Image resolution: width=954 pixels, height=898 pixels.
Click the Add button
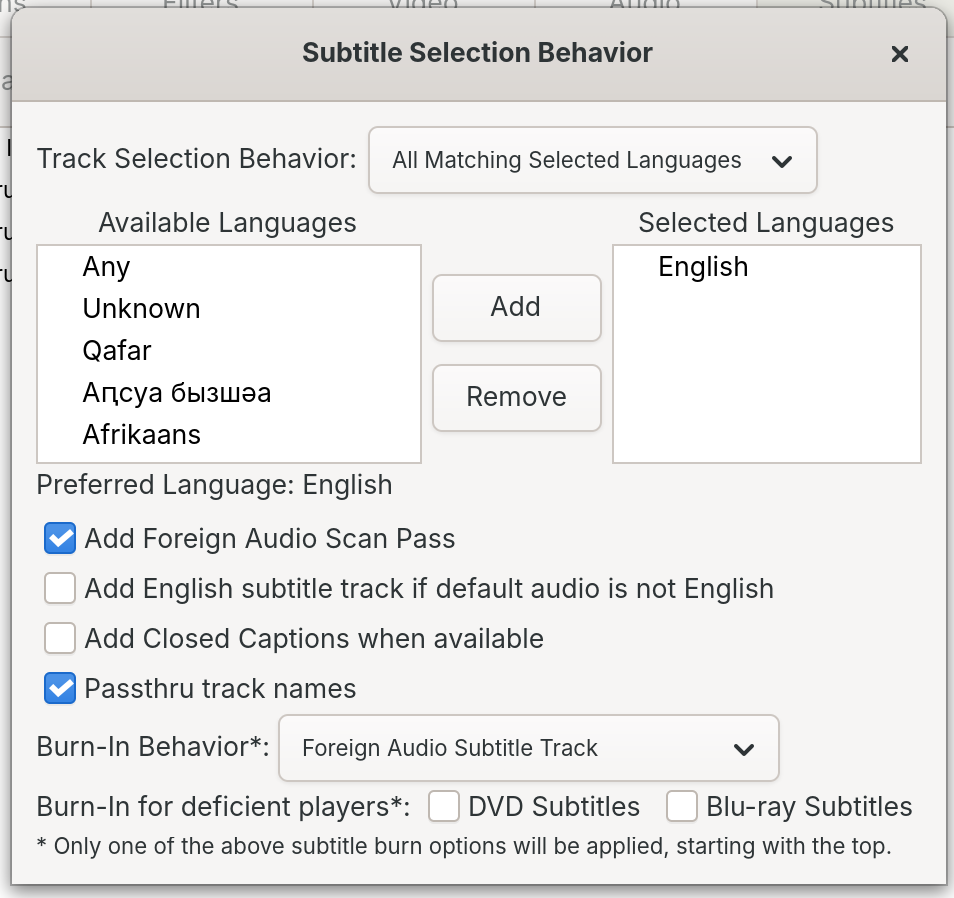tap(516, 307)
